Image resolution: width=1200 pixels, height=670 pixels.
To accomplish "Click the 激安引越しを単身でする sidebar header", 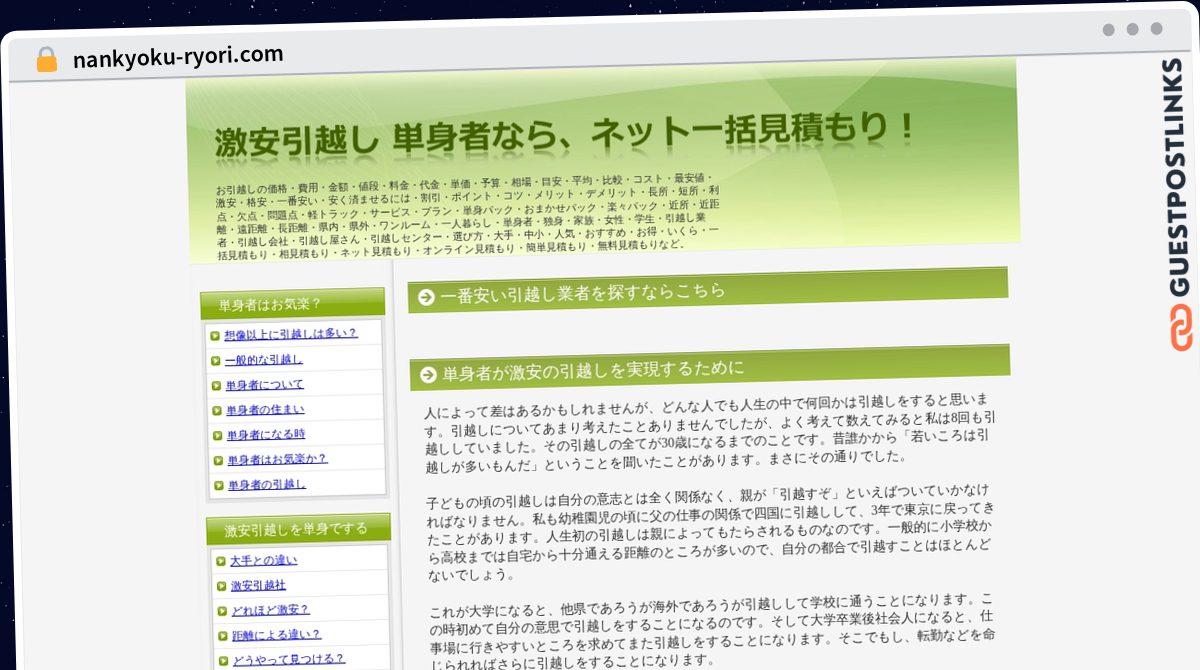I will [298, 529].
